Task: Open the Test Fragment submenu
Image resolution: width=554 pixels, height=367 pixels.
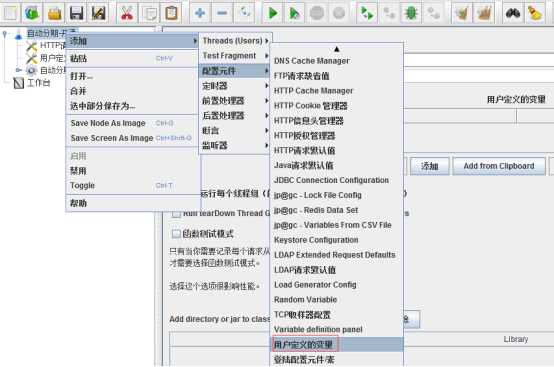Action: 235,56
